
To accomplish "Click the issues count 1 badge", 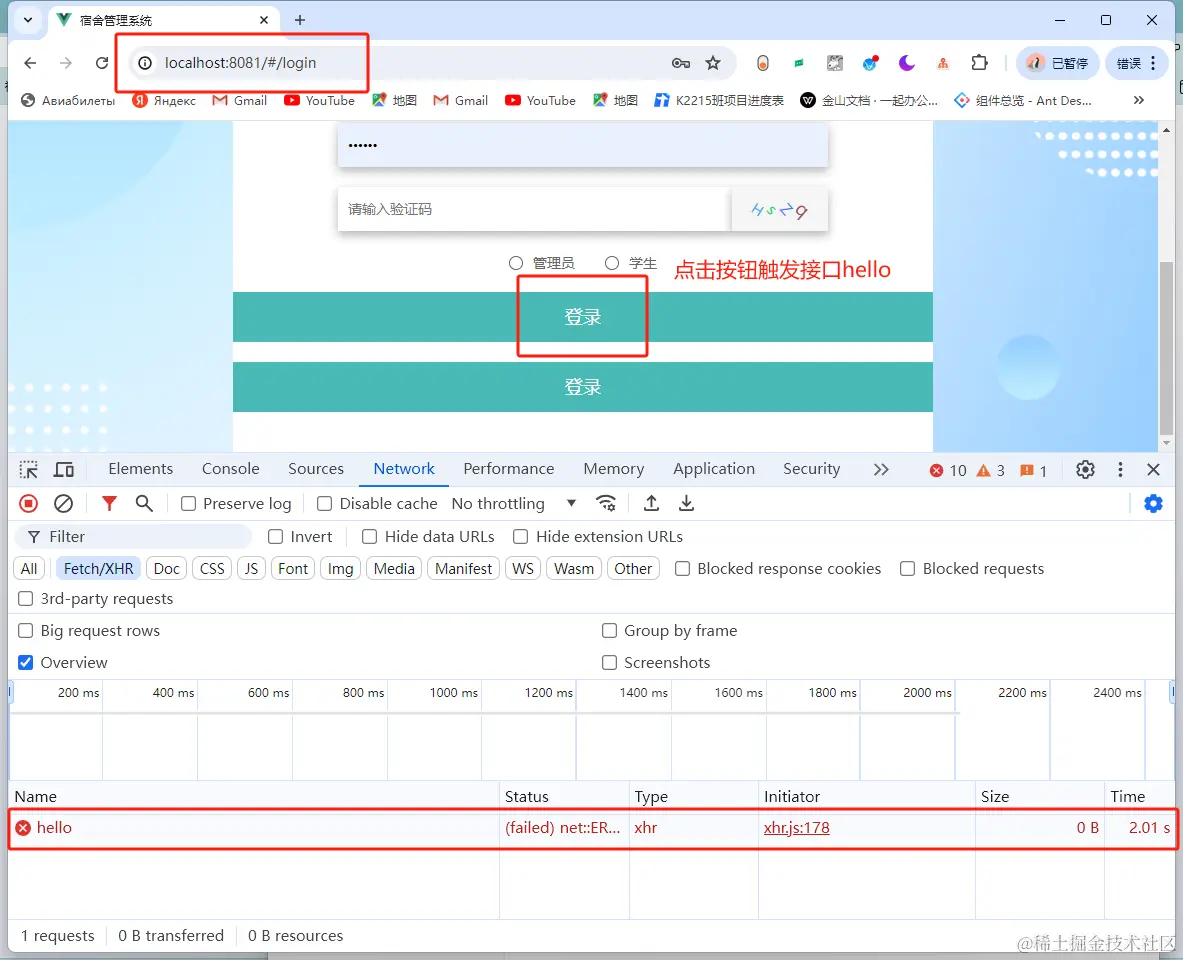I will (x=1034, y=470).
